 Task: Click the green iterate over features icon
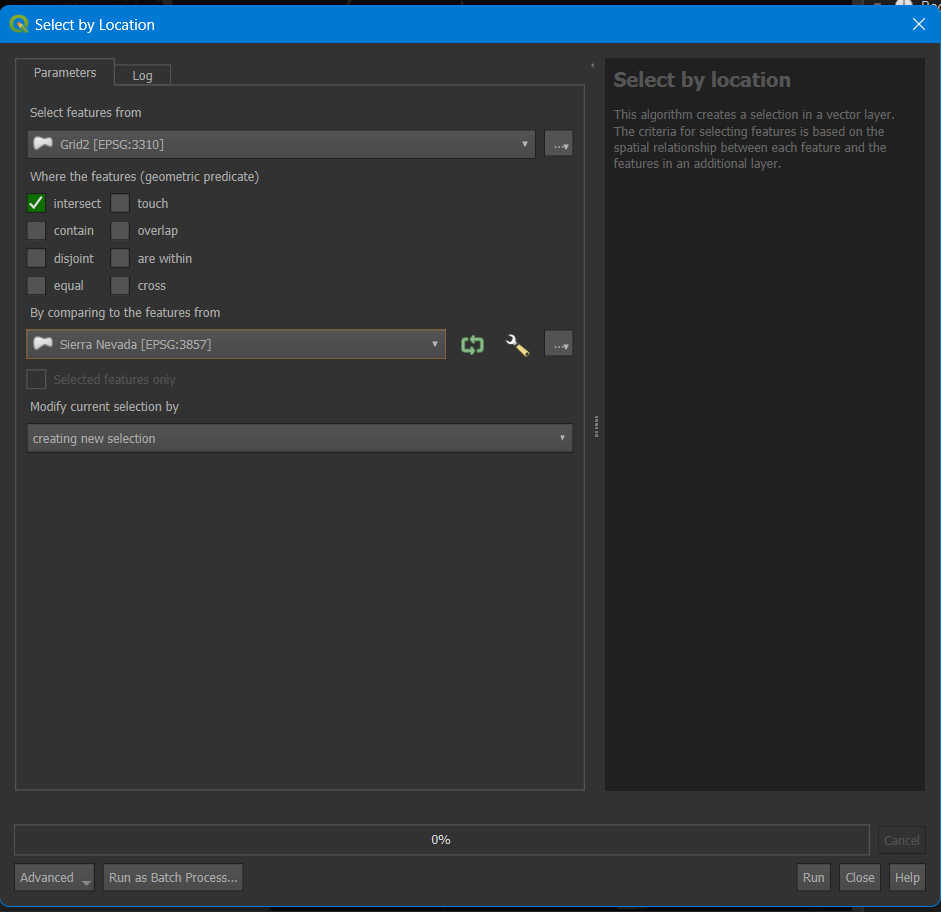472,343
